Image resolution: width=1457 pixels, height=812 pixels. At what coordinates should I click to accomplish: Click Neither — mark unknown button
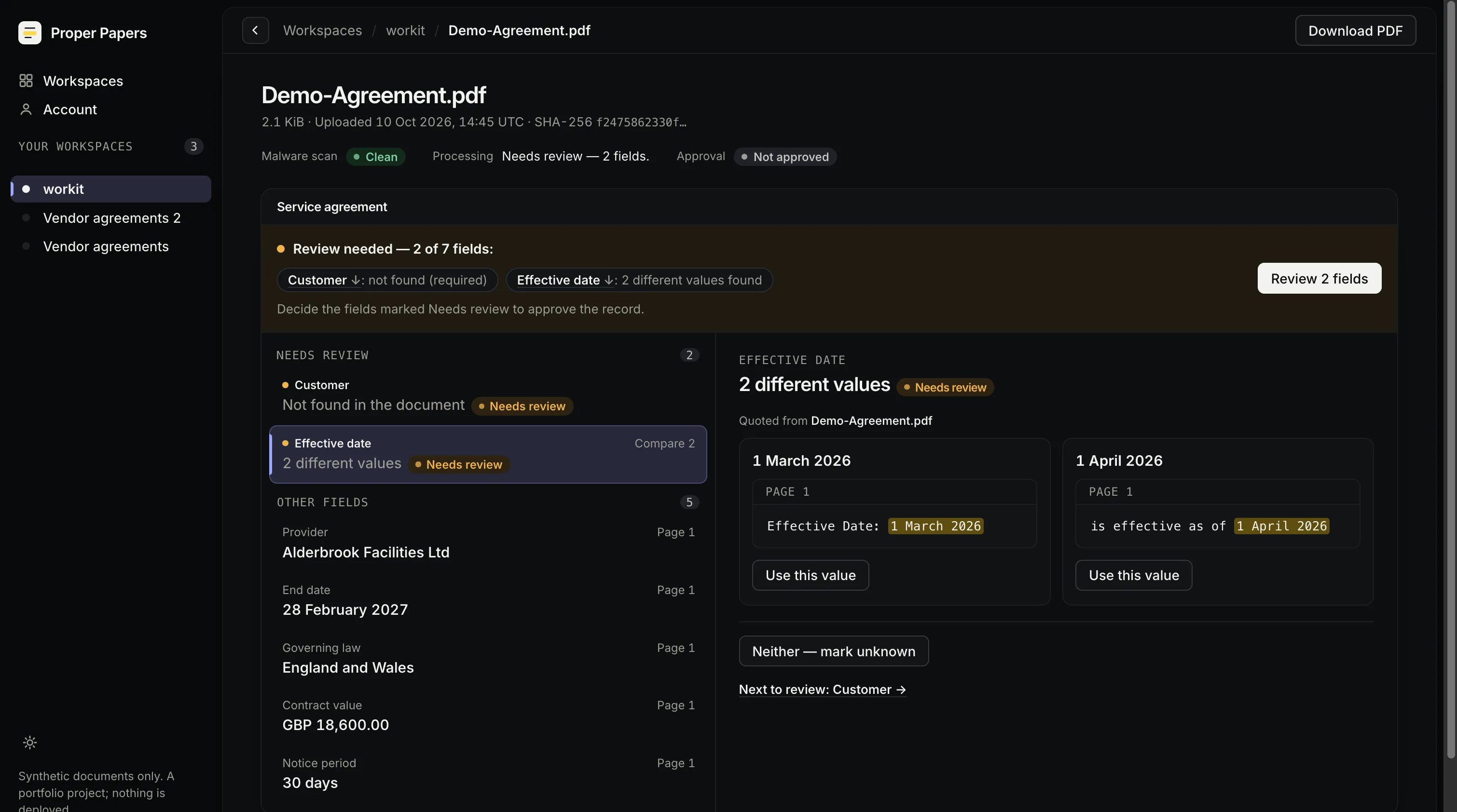tap(834, 651)
